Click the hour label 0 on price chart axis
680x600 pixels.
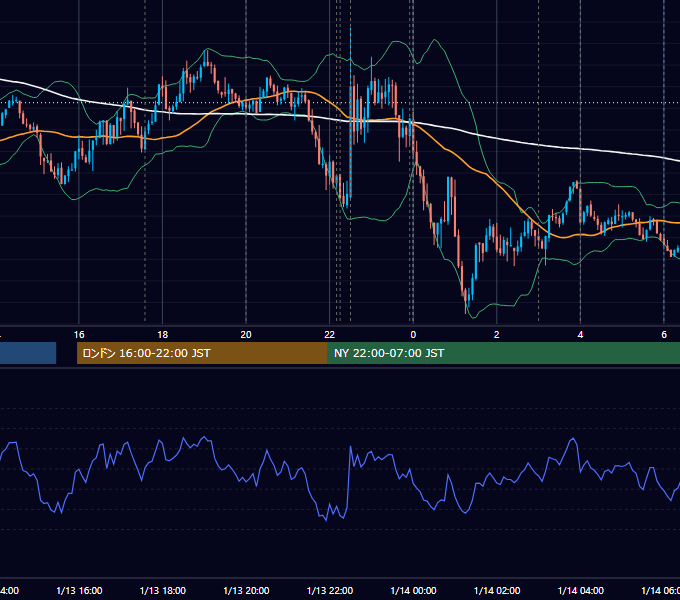[413, 335]
